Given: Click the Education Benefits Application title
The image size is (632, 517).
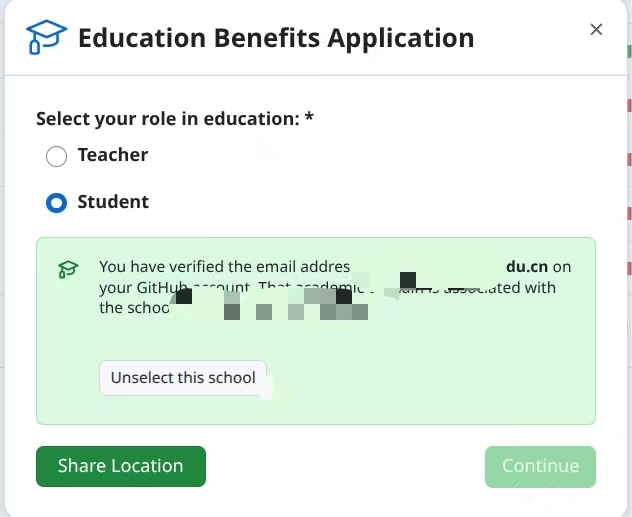Looking at the screenshot, I should pyautogui.click(x=276, y=38).
